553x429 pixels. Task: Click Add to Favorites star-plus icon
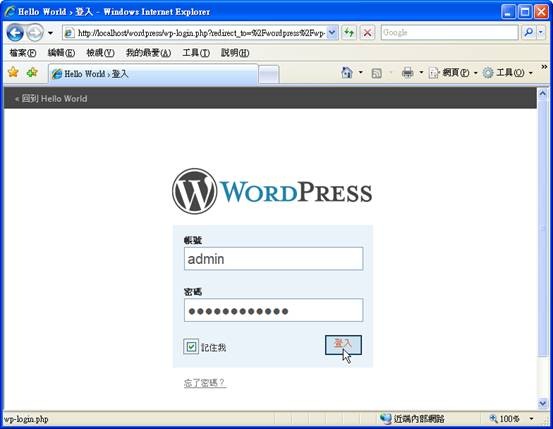tap(32, 72)
